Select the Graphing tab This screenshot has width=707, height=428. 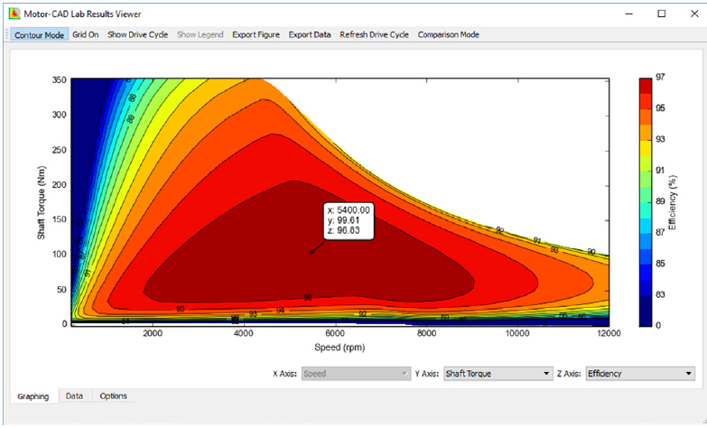pyautogui.click(x=33, y=396)
